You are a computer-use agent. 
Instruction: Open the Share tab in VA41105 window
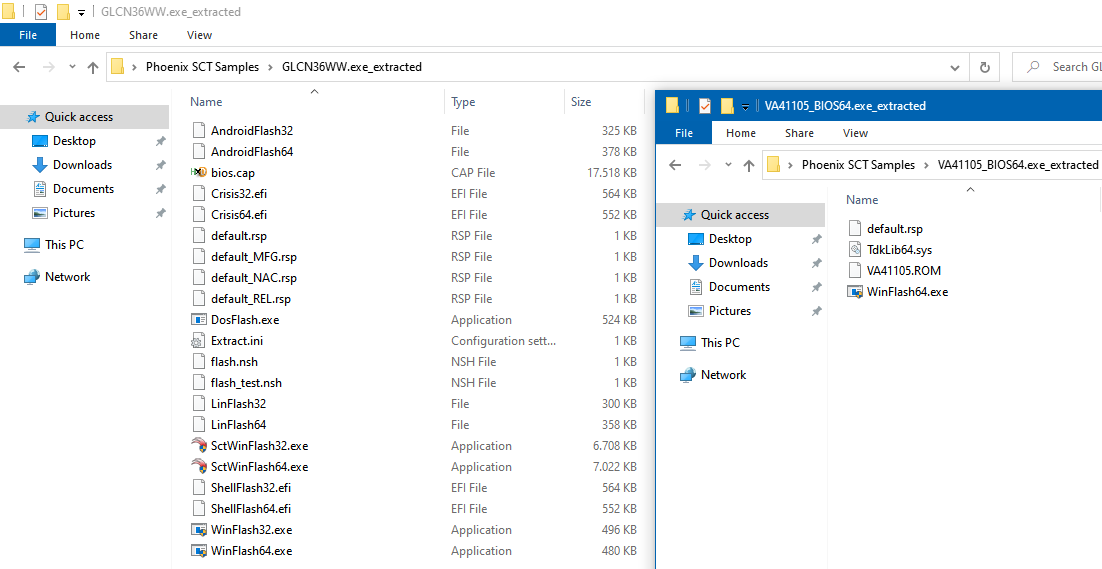[x=799, y=133]
